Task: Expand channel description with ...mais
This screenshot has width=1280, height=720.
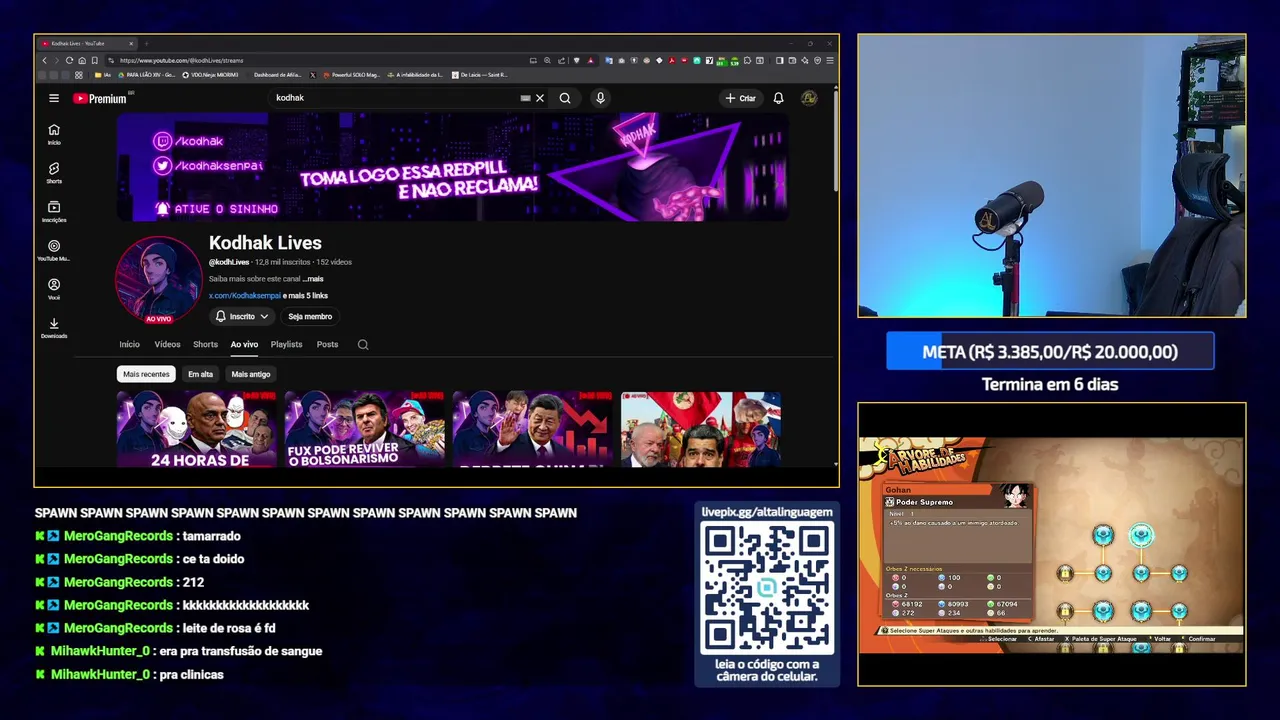Action: (x=313, y=279)
